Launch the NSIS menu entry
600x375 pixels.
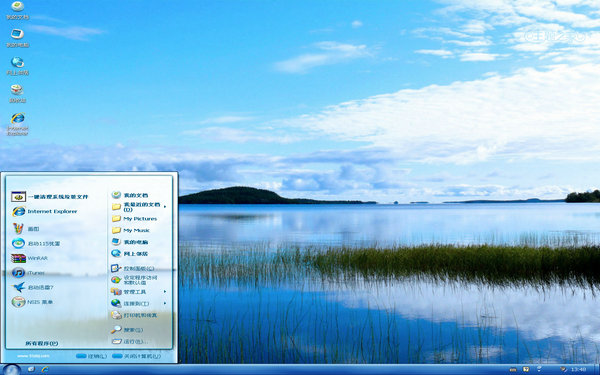click(32, 302)
